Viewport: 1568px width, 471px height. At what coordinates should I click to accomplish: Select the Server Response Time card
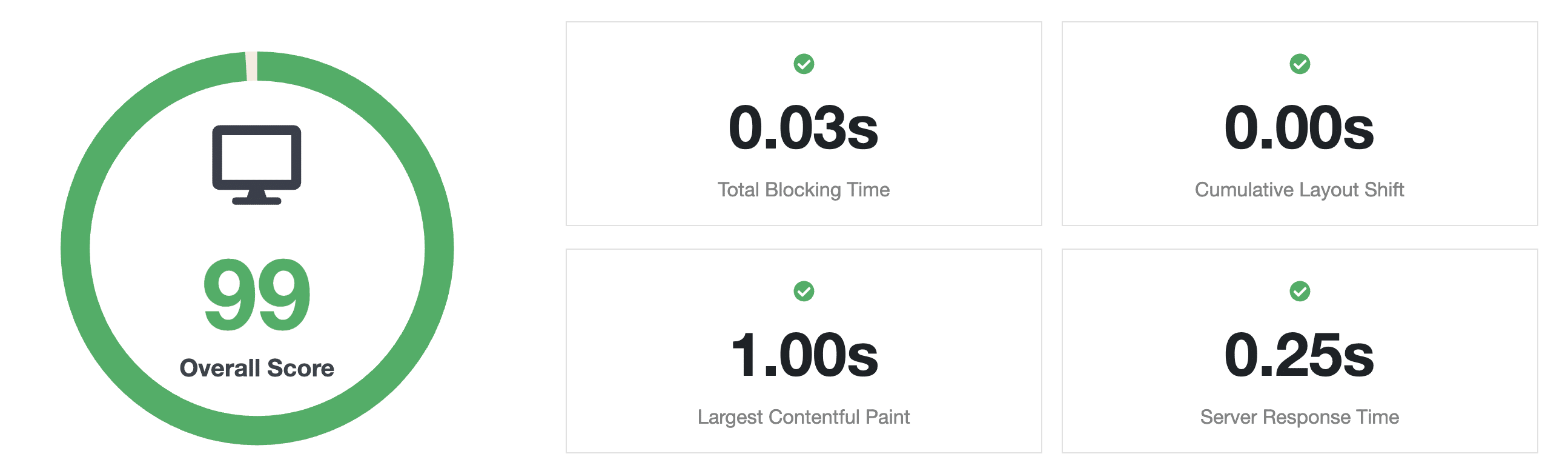pos(1300,351)
